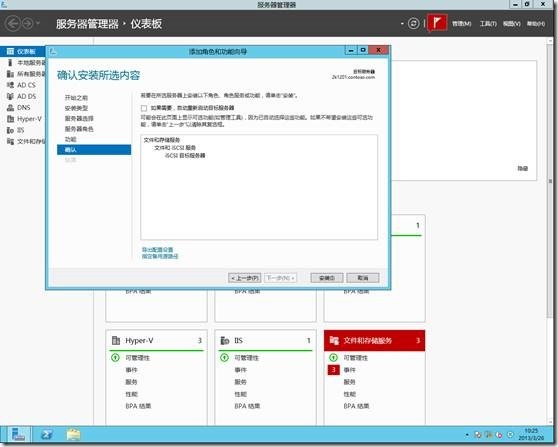
Task: Click the 隐藏 link in welcome panel
Action: tap(522, 168)
